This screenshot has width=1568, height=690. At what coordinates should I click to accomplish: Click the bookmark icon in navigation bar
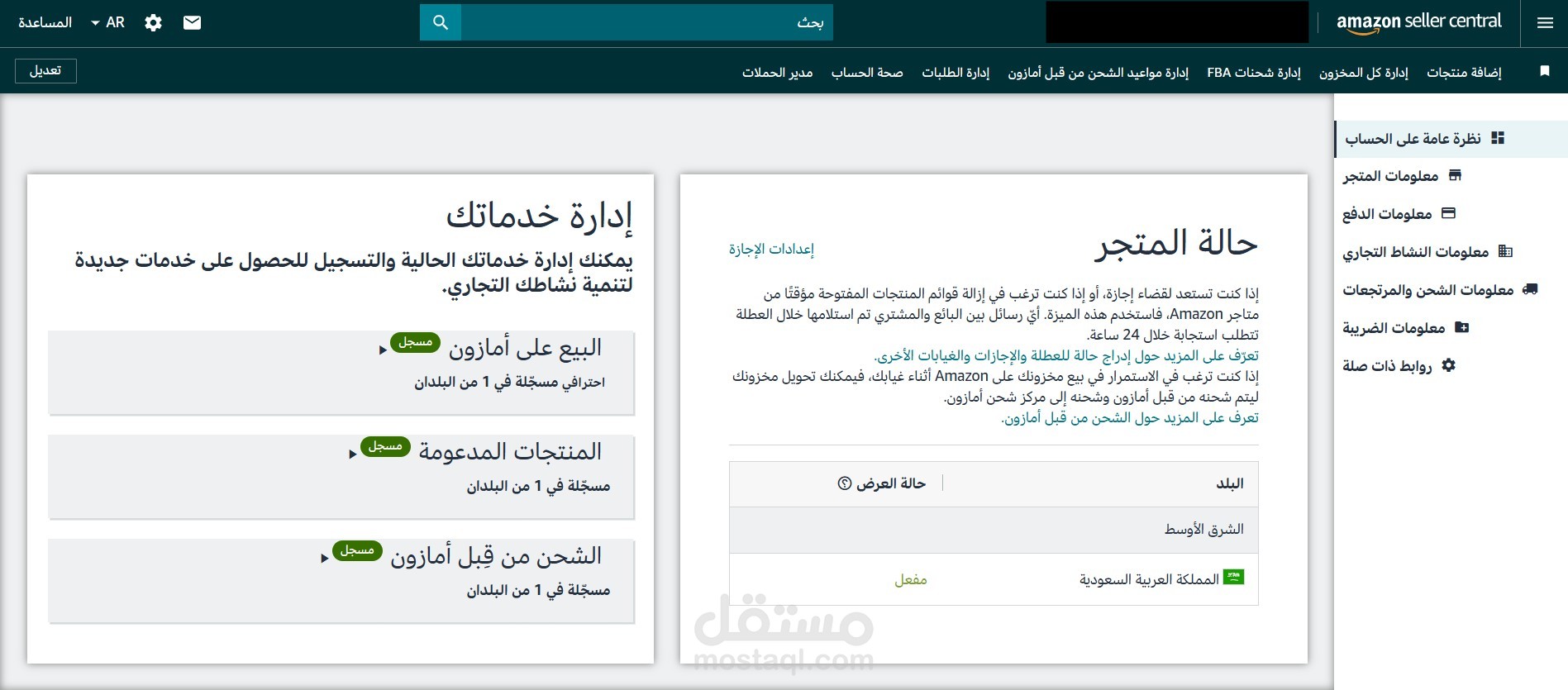pyautogui.click(x=1544, y=71)
